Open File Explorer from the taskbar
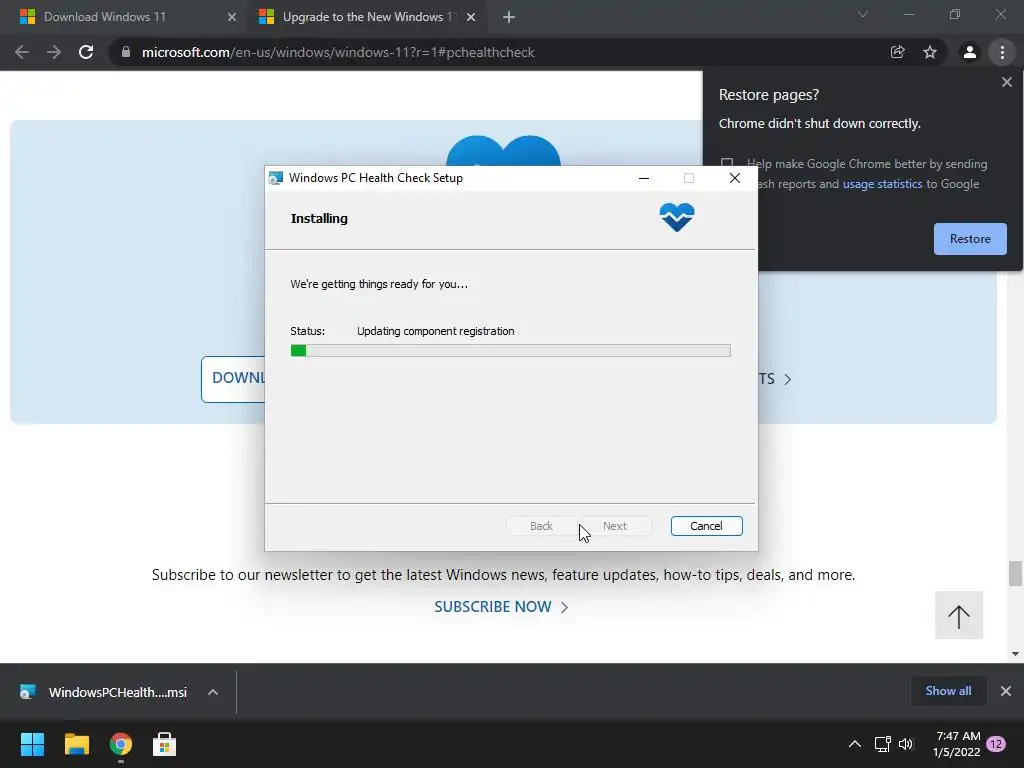This screenshot has height=768, width=1024. pyautogui.click(x=76, y=744)
